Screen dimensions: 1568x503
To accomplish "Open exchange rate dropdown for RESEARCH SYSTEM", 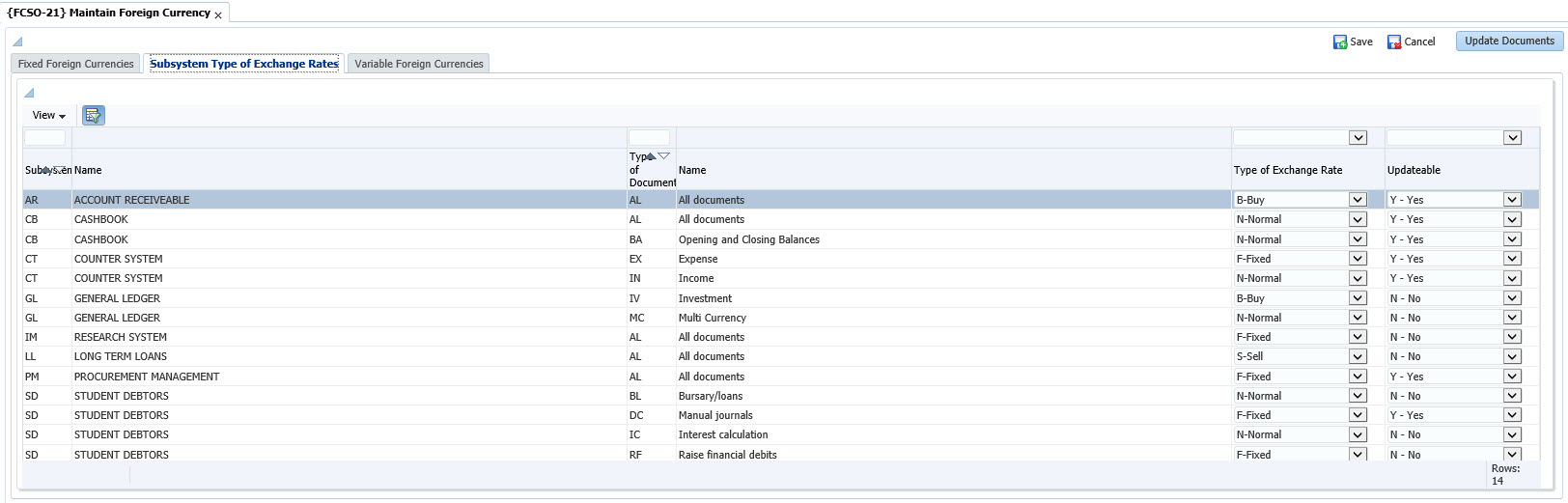I will (1358, 337).
